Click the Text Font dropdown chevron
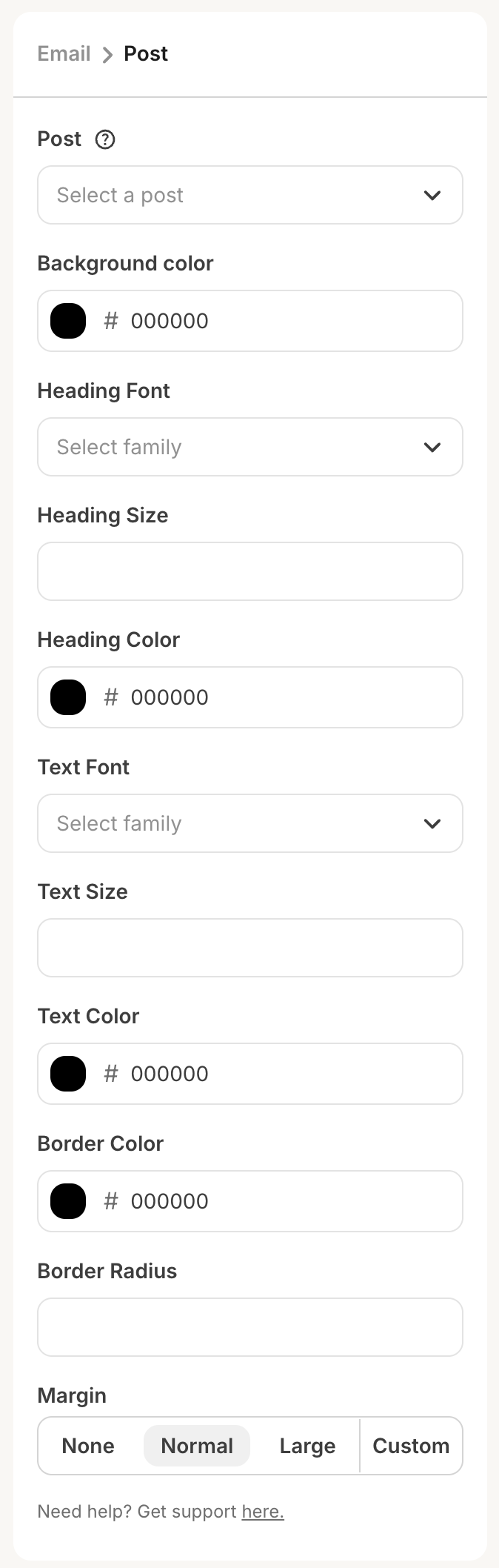The width and height of the screenshot is (499, 1568). pos(433,823)
